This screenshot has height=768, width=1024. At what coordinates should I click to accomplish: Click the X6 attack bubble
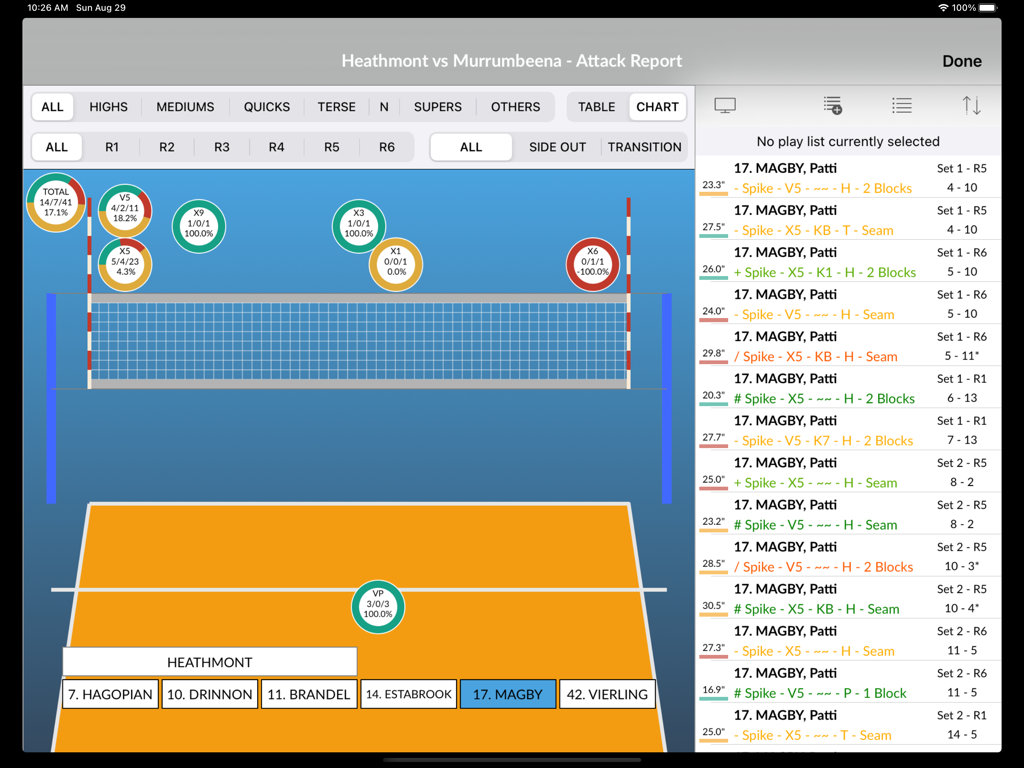coord(593,264)
